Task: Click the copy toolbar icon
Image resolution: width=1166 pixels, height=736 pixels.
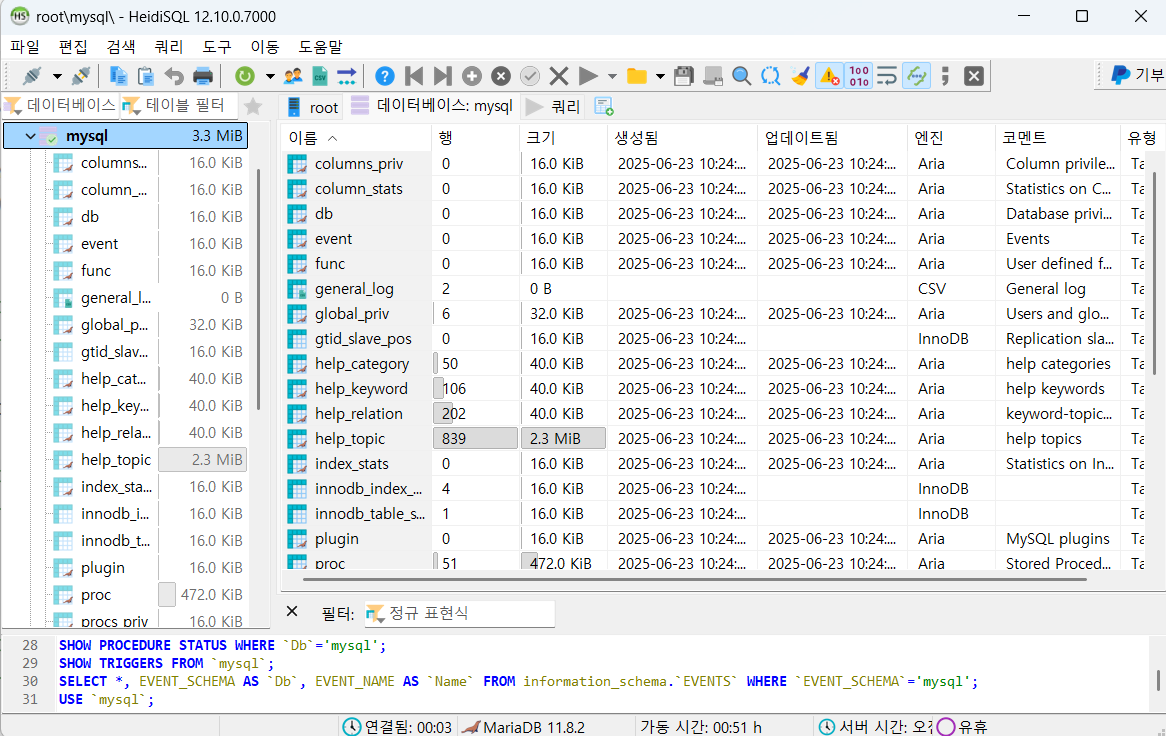Action: pyautogui.click(x=118, y=76)
